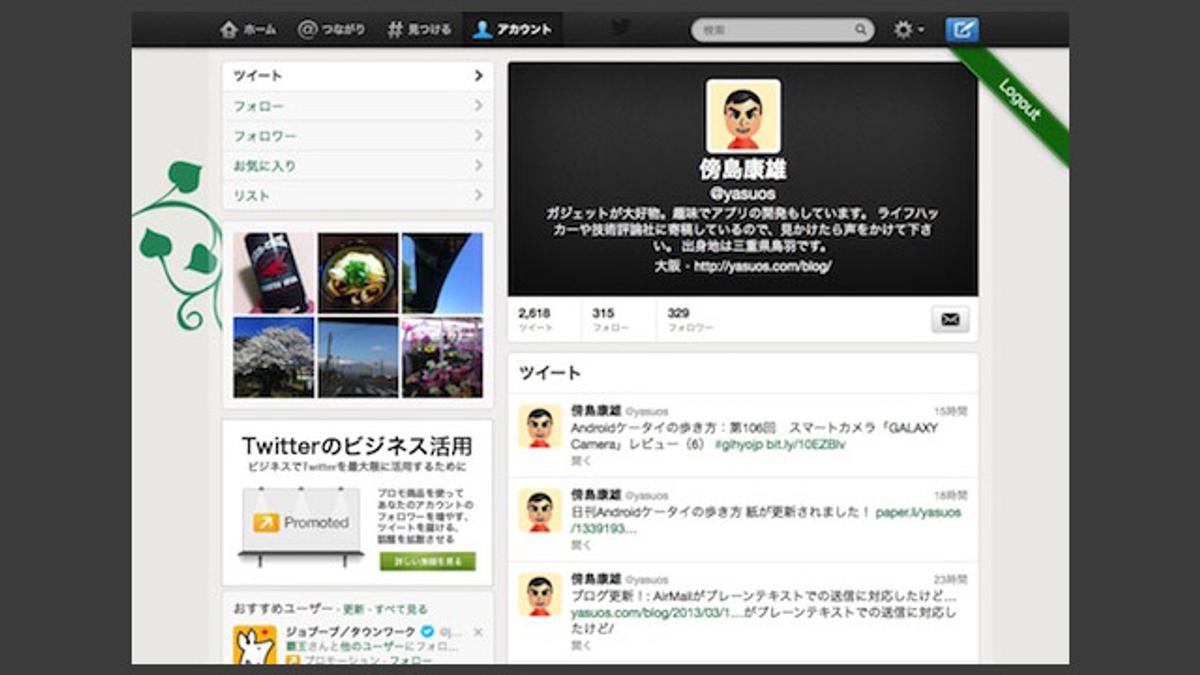Click chevron on the リスト row
The width and height of the screenshot is (1200, 675).
point(479,195)
